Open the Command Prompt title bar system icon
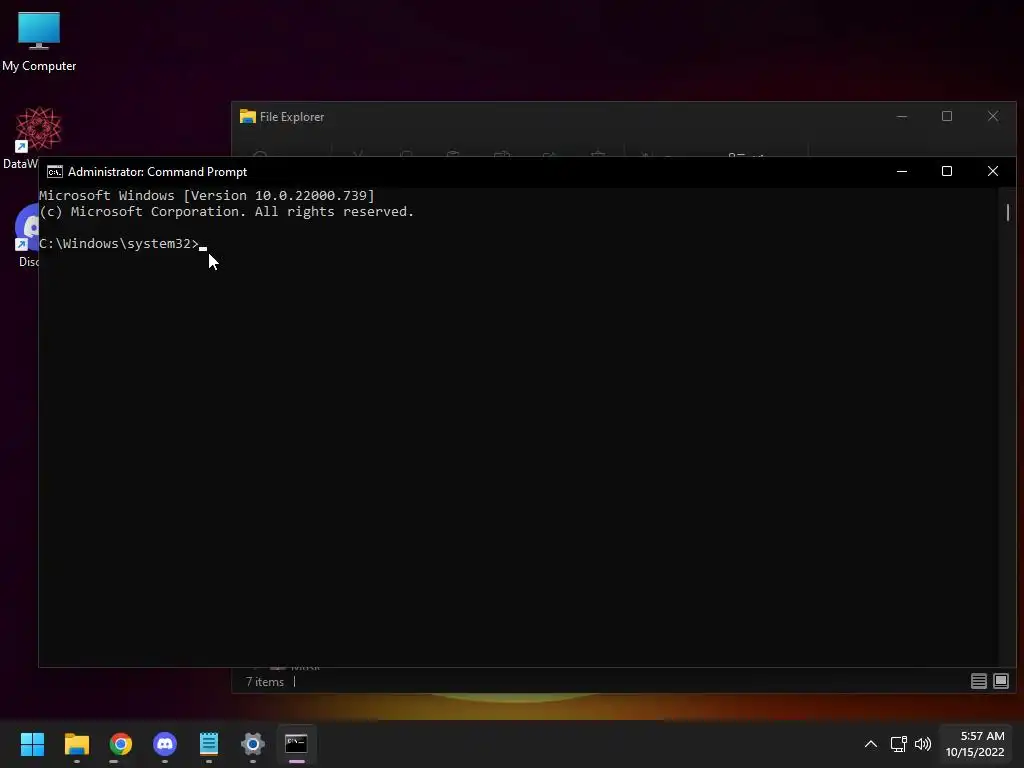Screen dimensions: 1024x768 [x=55, y=172]
